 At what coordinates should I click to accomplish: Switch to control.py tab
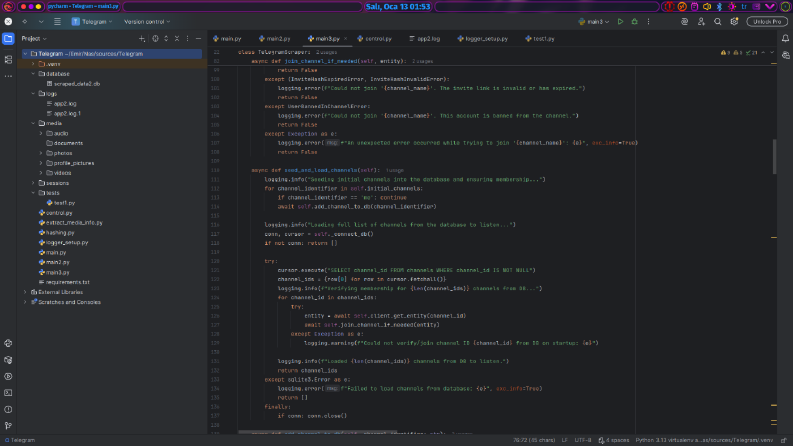tap(374, 39)
